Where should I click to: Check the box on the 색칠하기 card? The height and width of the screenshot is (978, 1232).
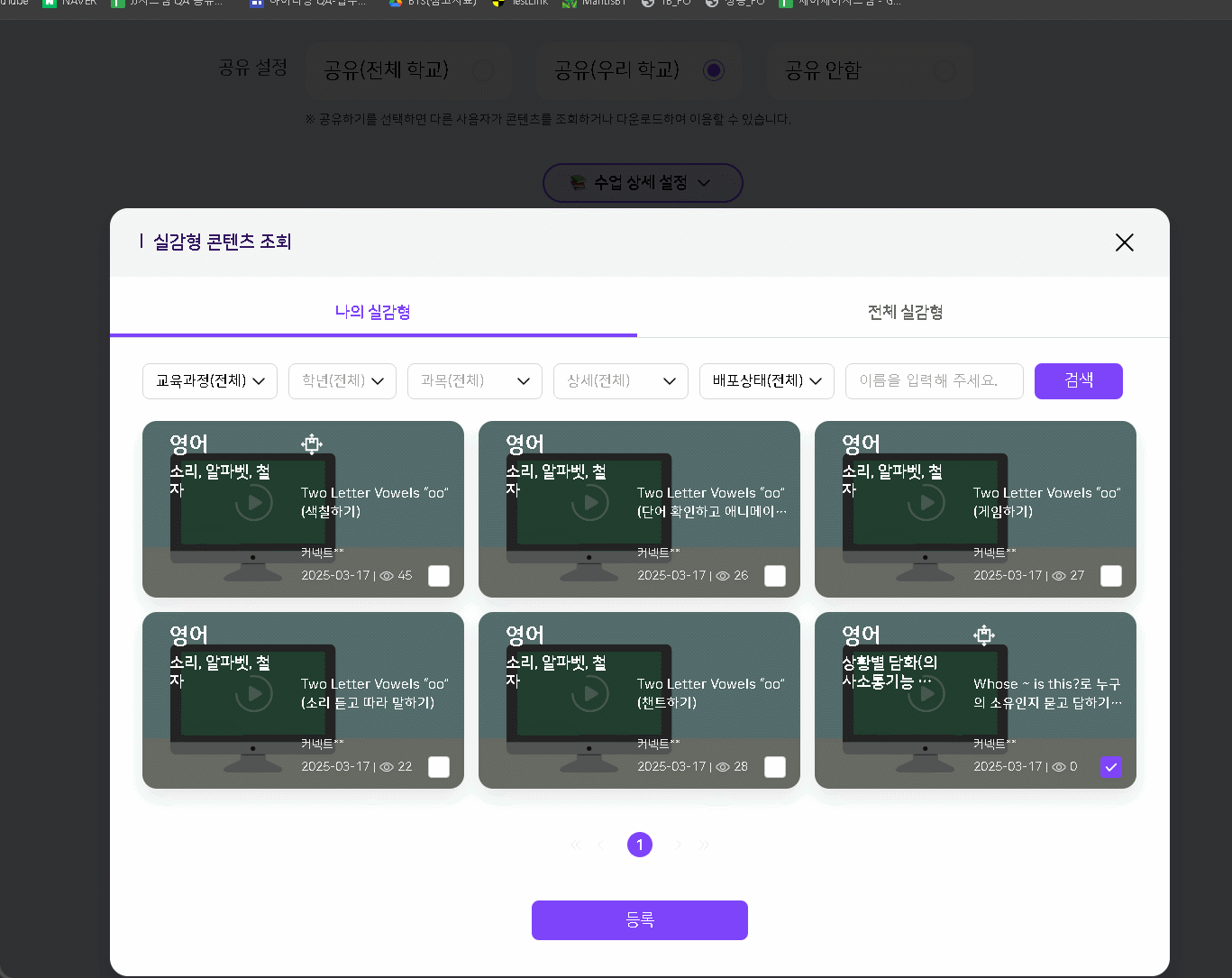coord(439,576)
